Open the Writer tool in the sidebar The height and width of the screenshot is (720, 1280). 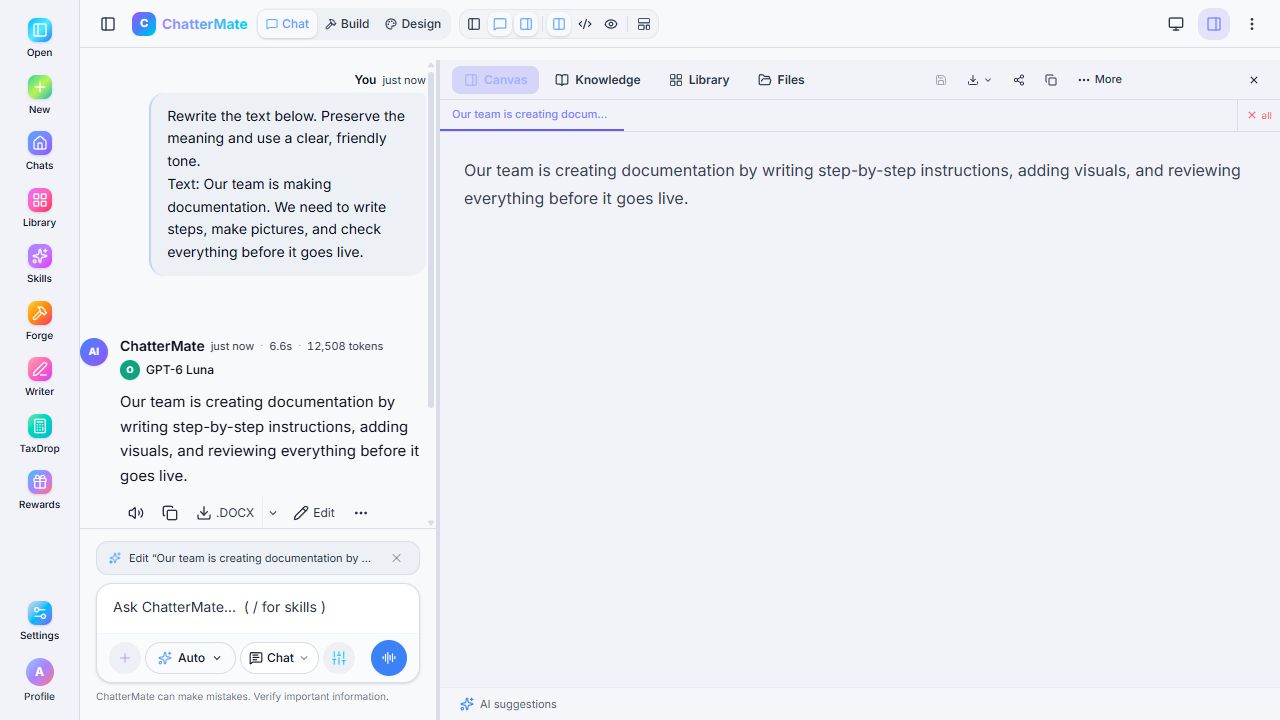pos(39,377)
